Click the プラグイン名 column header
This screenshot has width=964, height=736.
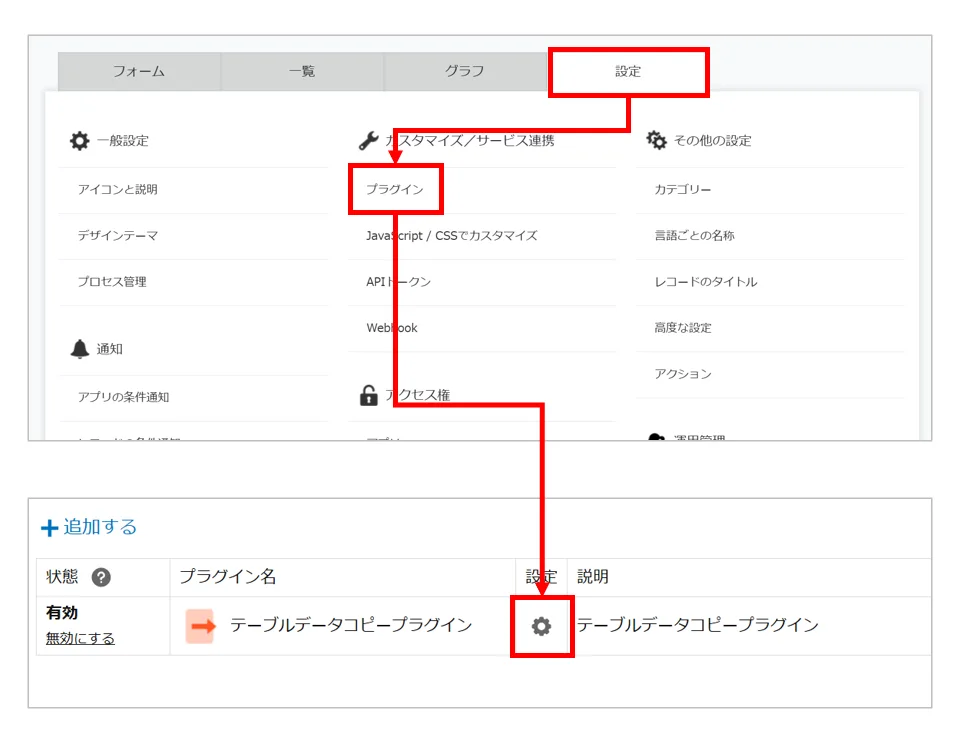[x=227, y=577]
